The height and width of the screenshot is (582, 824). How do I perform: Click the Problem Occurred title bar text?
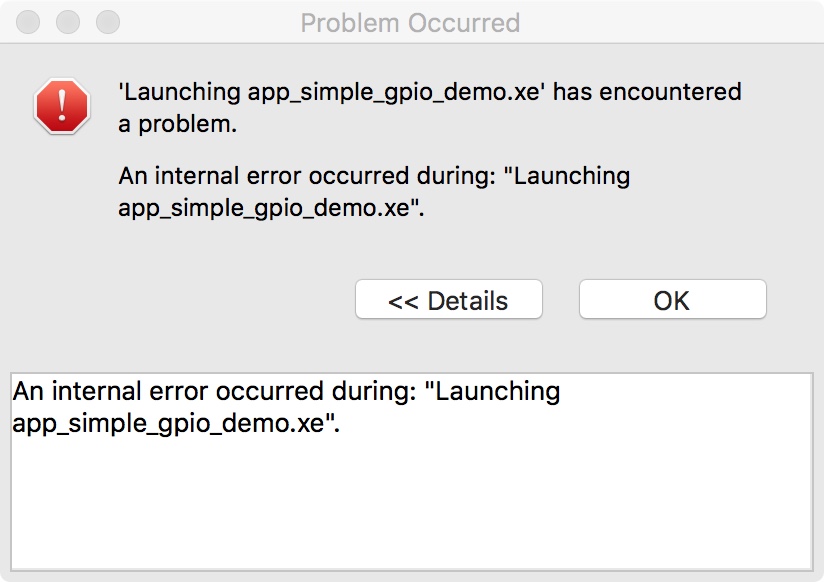[410, 23]
